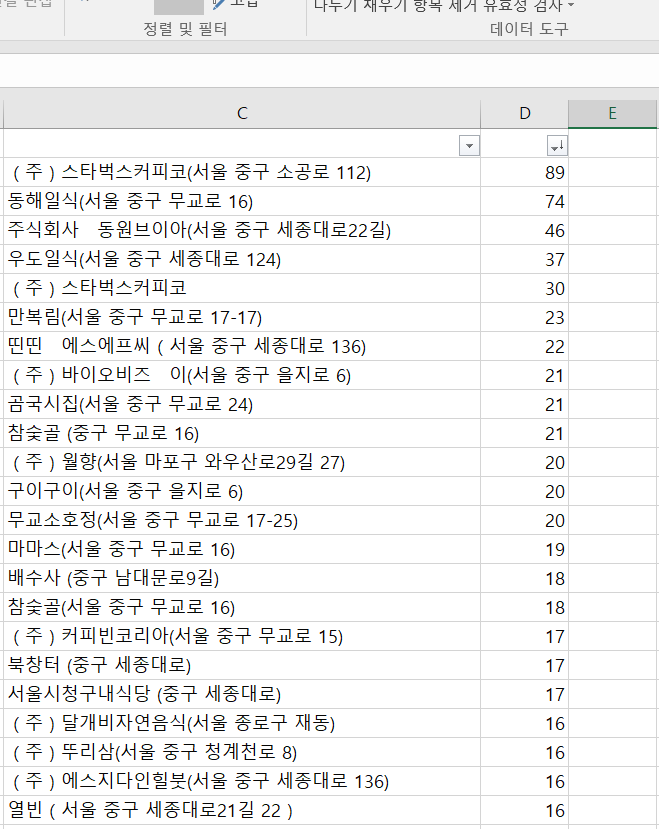Select the ( 주 ) 뚜리삼 cell

[242, 753]
